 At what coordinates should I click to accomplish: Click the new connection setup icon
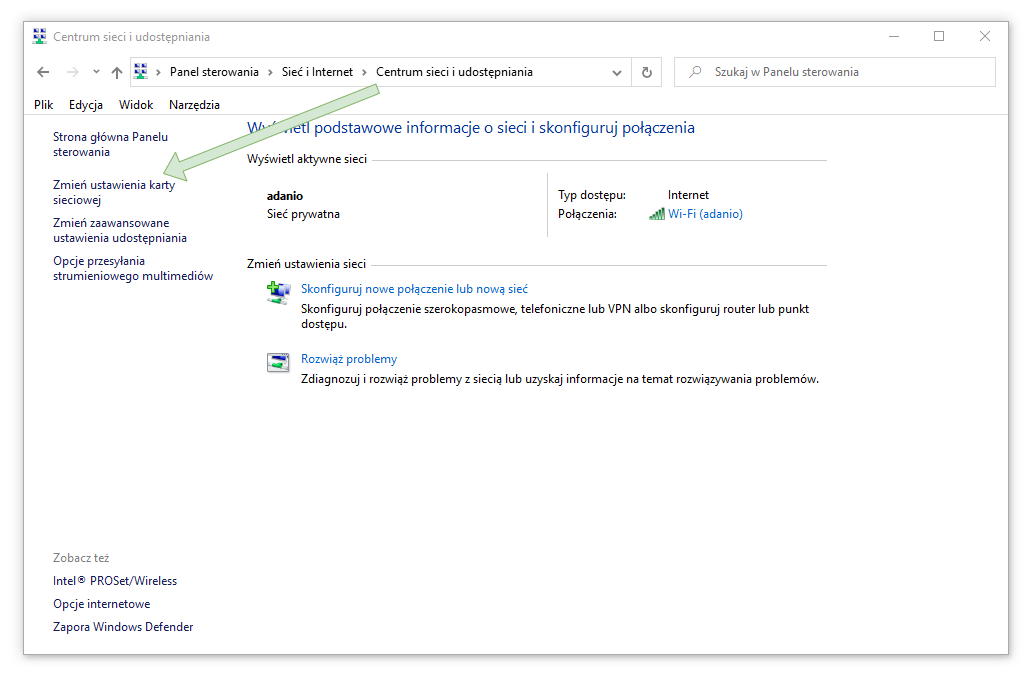278,292
